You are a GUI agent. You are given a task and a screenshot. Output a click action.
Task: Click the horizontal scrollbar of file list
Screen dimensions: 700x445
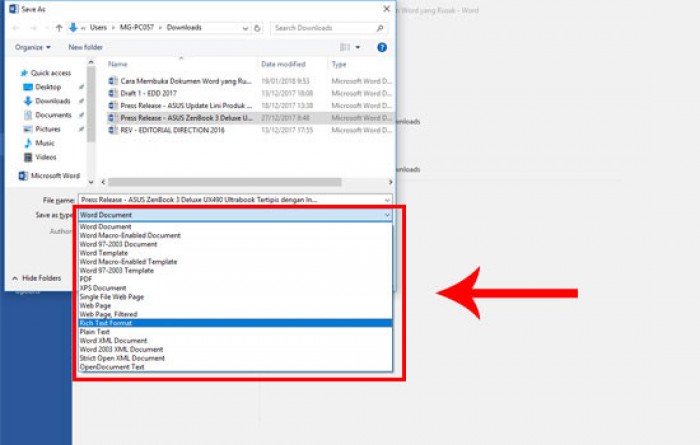225,182
